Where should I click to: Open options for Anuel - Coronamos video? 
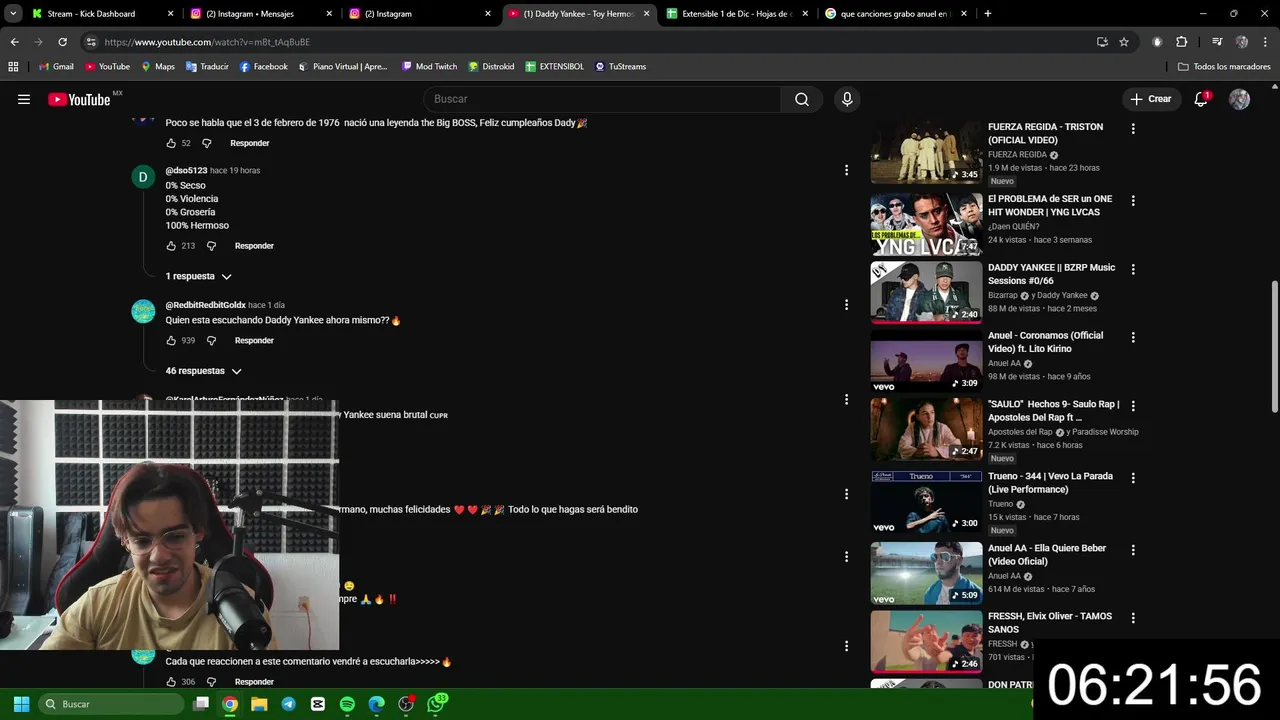(1133, 338)
